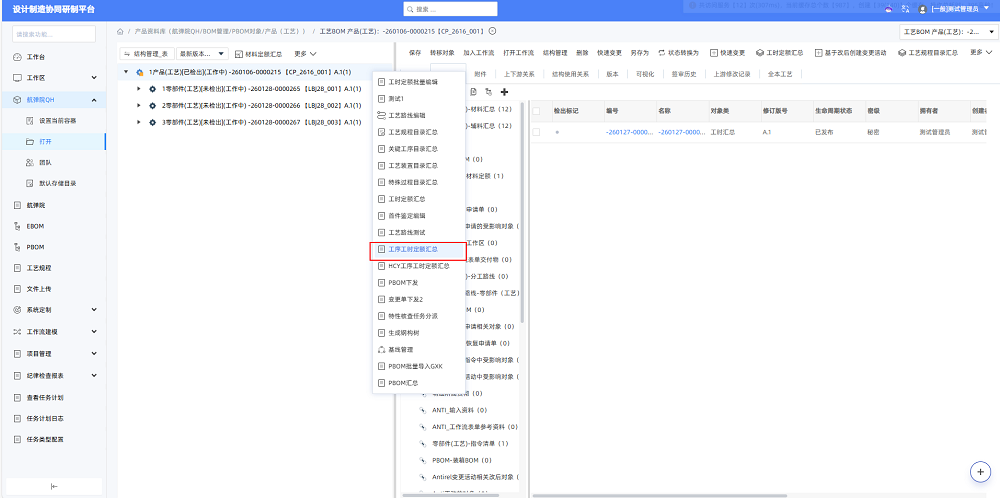Expand the 工作区 sidebar chevron
This screenshot has height=498, width=1000.
tap(94, 78)
